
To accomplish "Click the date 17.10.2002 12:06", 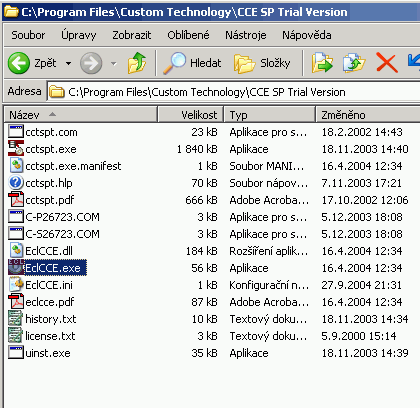I will [x=365, y=200].
